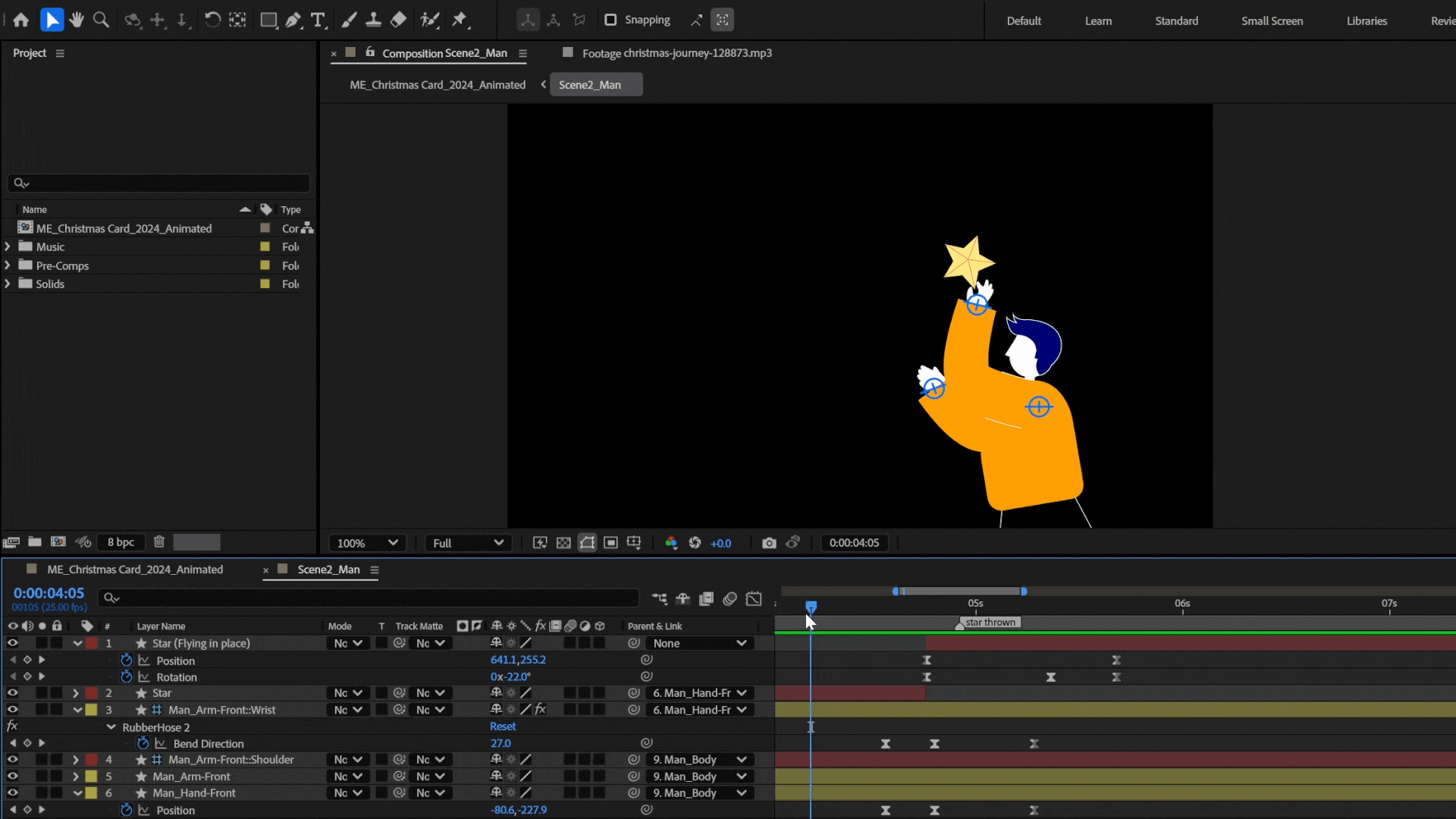1456x819 pixels.
Task: Hide the Man_Hand-Front layer
Action: coord(12,793)
